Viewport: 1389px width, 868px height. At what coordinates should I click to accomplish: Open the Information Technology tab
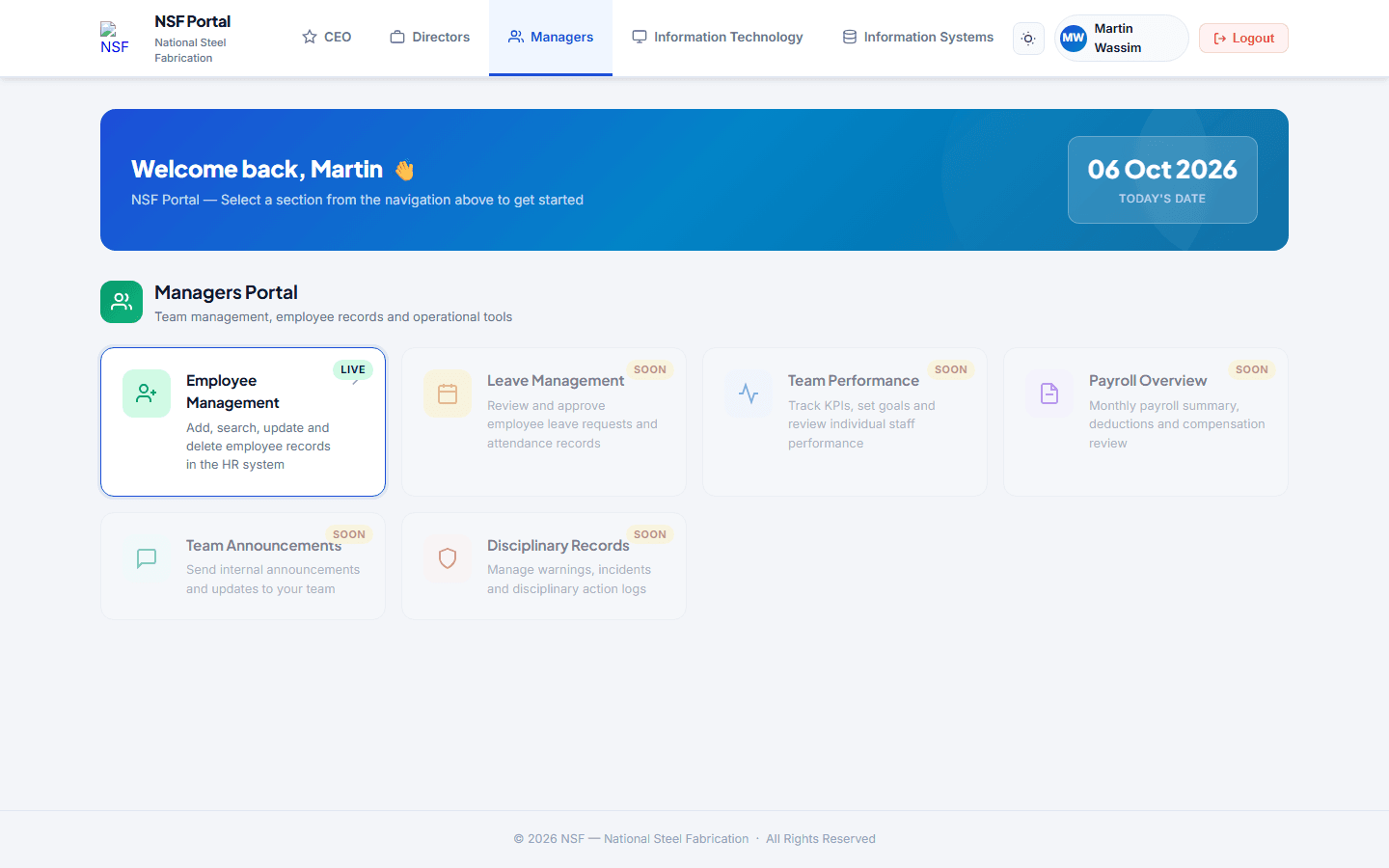pyautogui.click(x=718, y=37)
